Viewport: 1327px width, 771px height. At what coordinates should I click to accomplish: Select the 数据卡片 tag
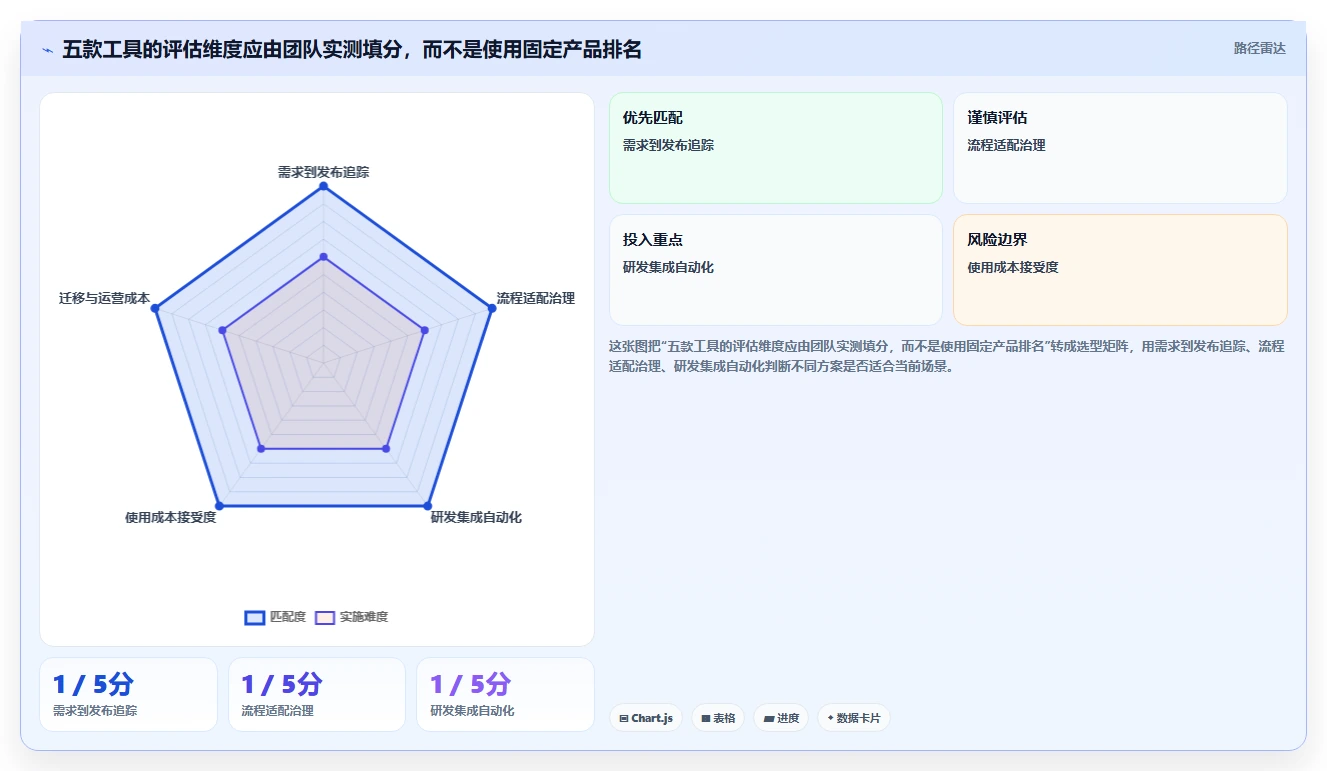854,718
